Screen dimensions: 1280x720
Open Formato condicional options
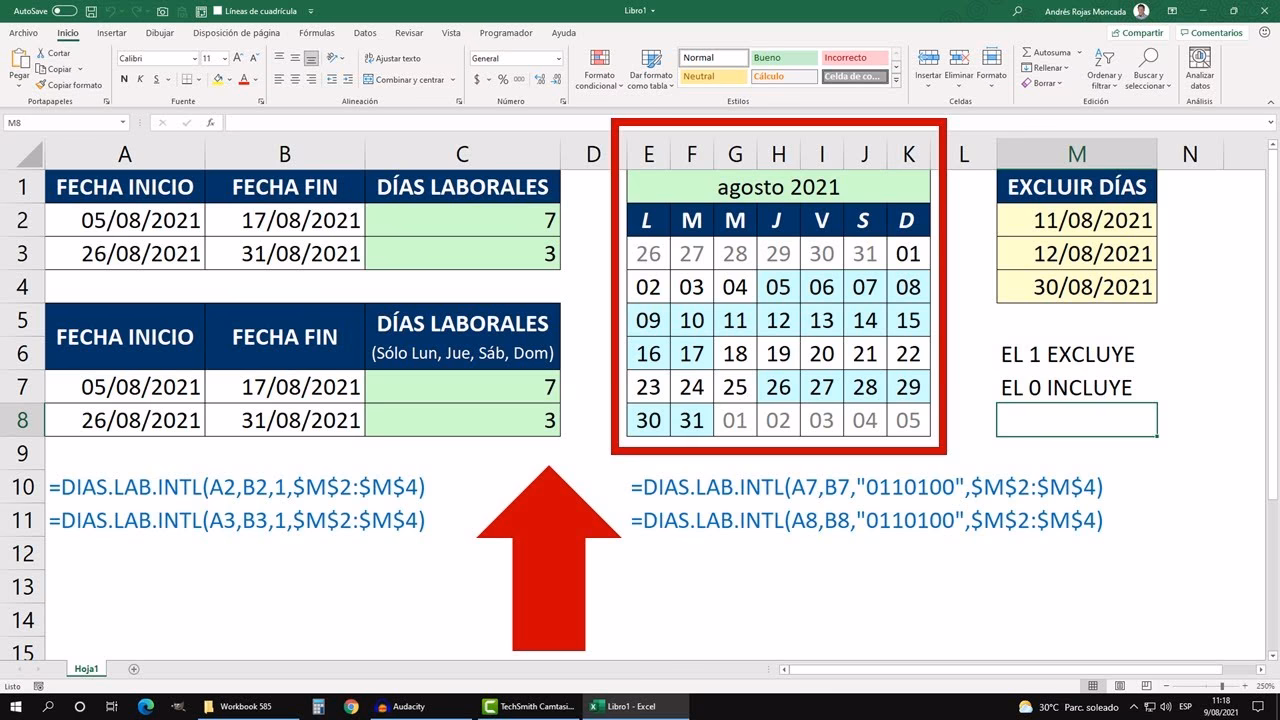598,68
